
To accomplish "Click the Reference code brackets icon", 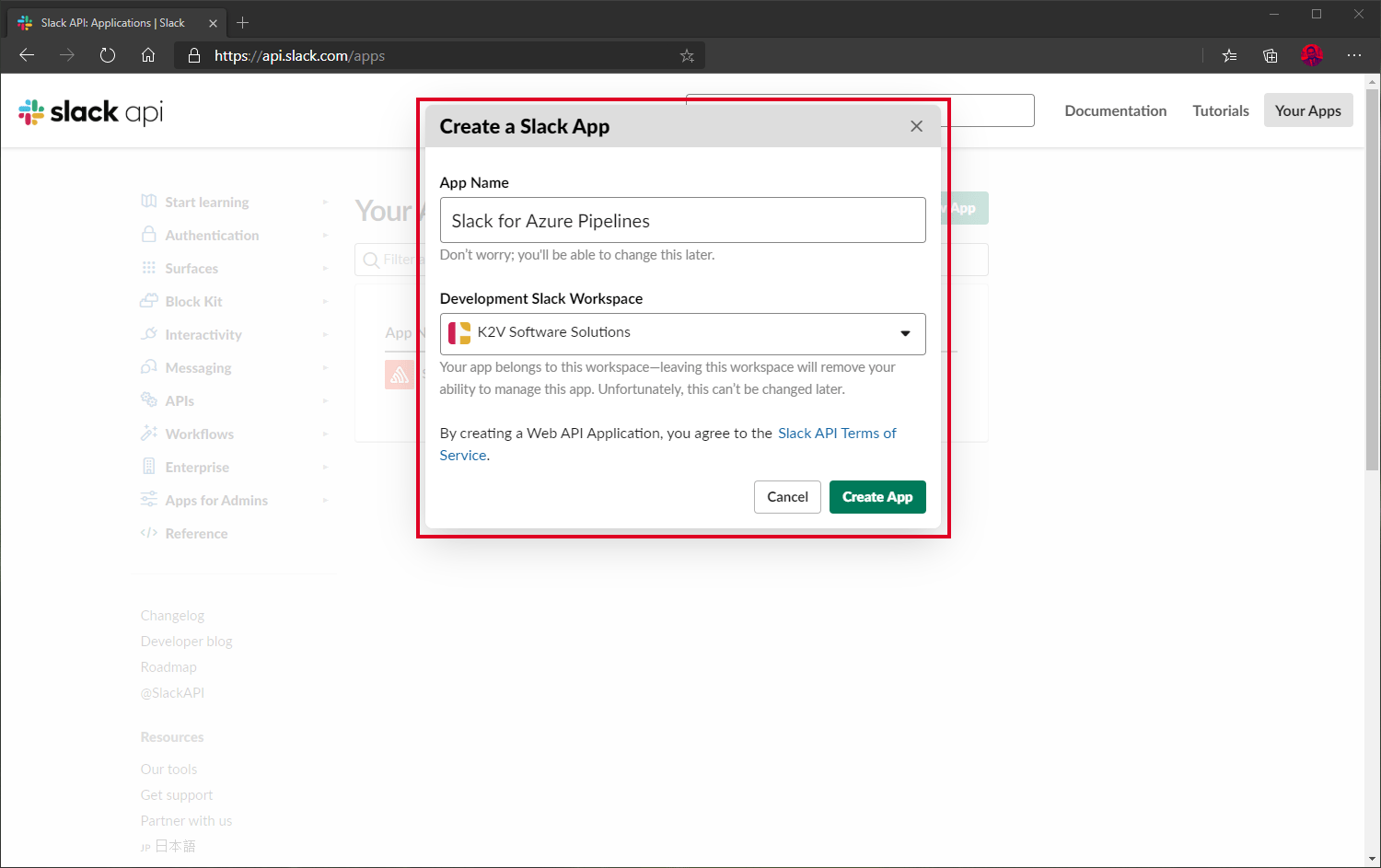I will pos(148,533).
